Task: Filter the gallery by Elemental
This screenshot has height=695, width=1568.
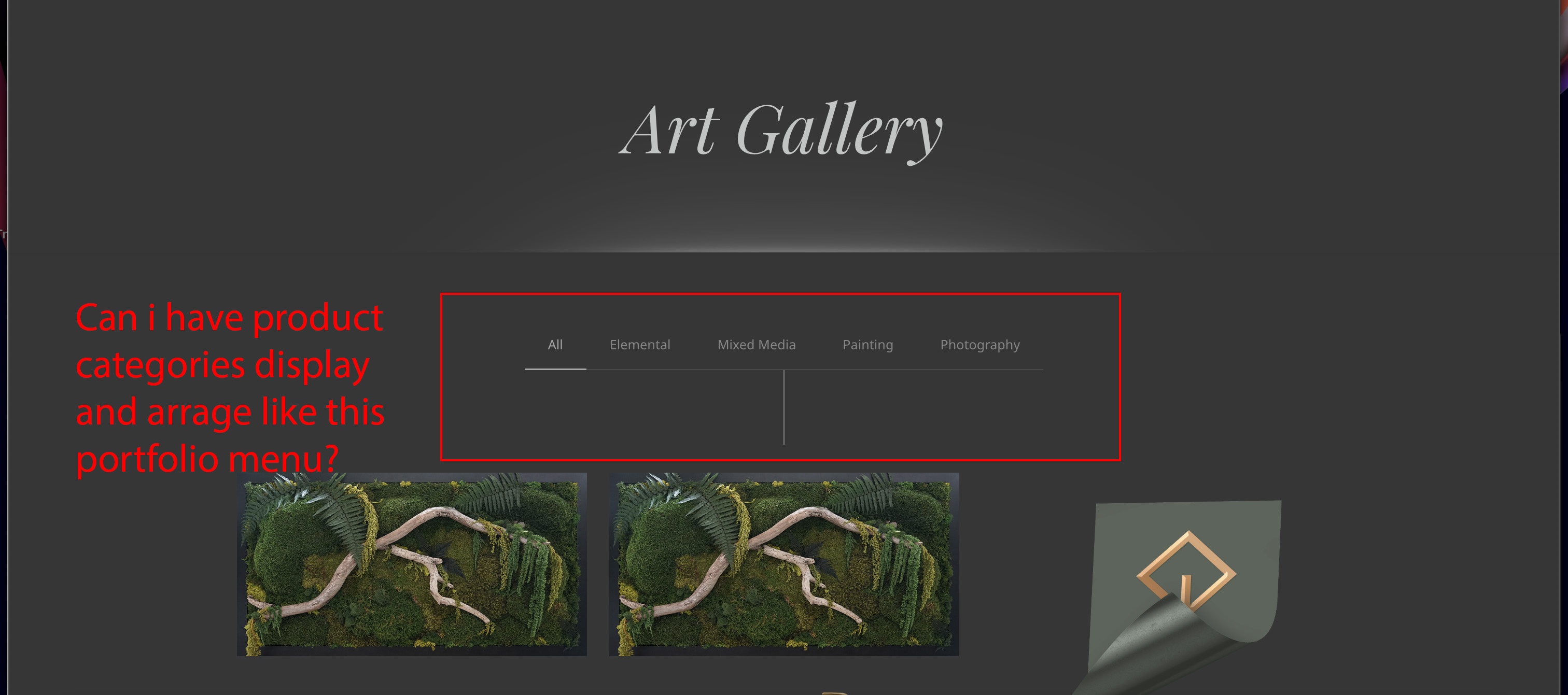Action: tap(640, 345)
